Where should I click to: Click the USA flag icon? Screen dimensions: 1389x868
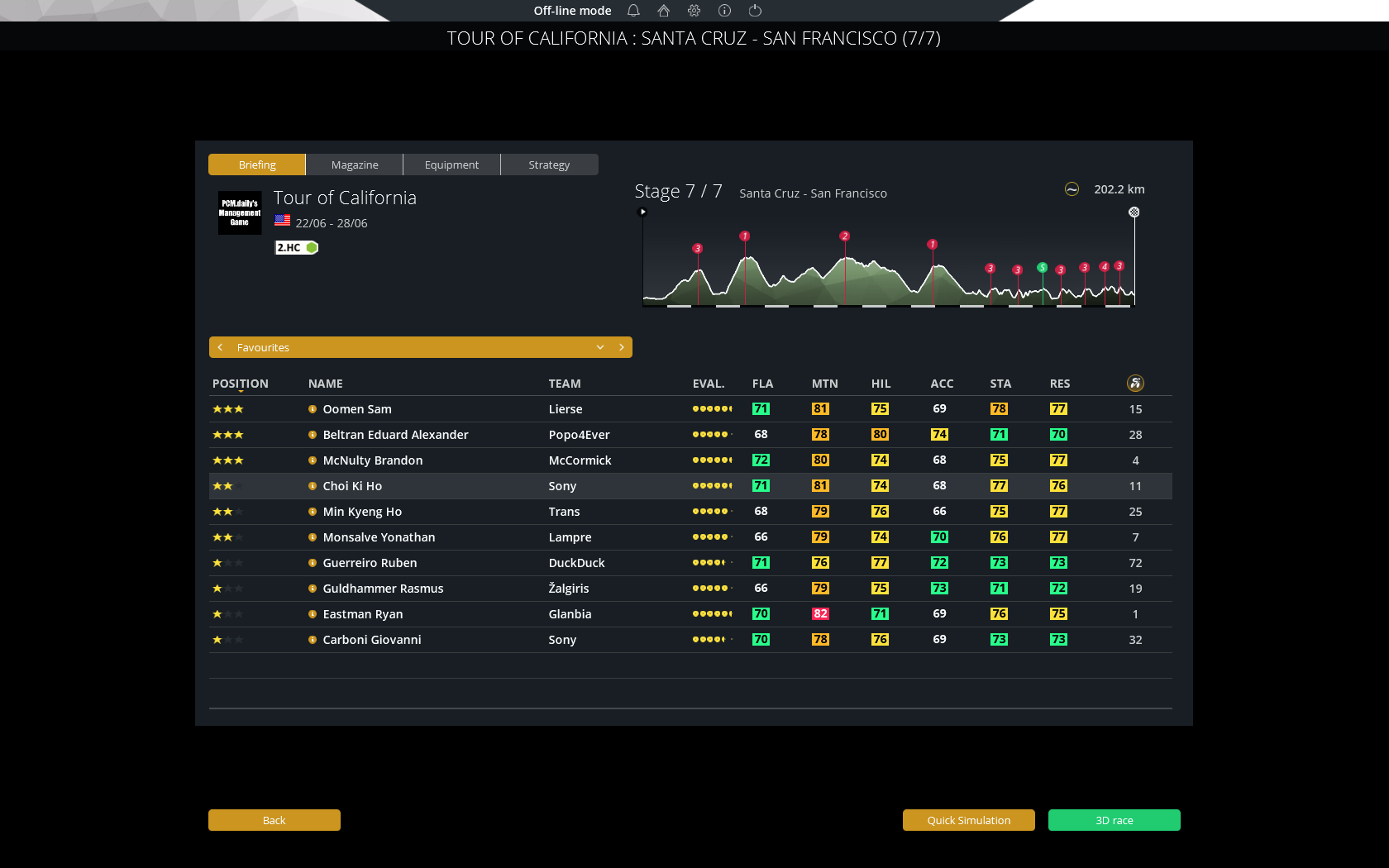(283, 221)
